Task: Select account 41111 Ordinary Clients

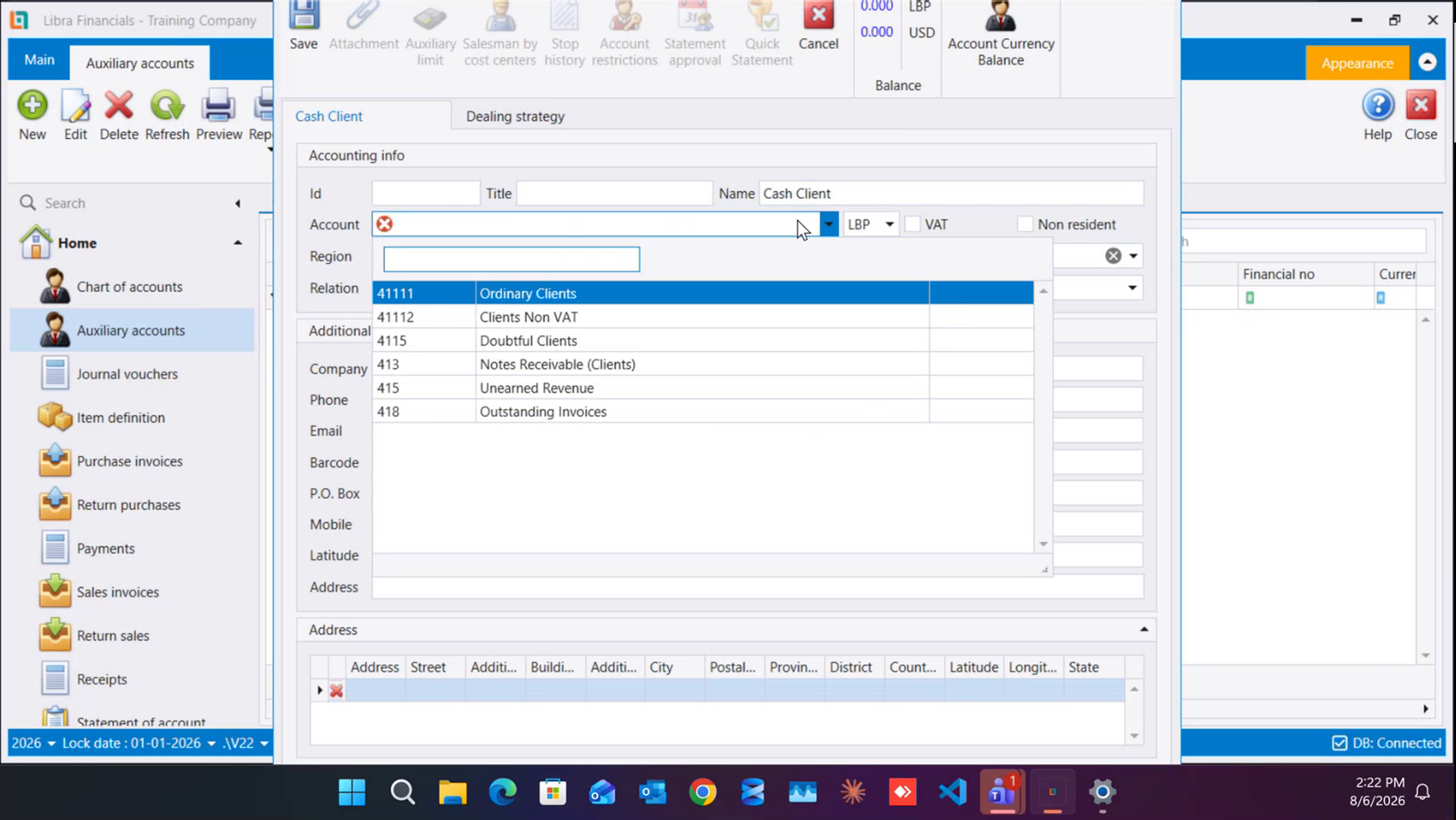Action: click(x=703, y=294)
